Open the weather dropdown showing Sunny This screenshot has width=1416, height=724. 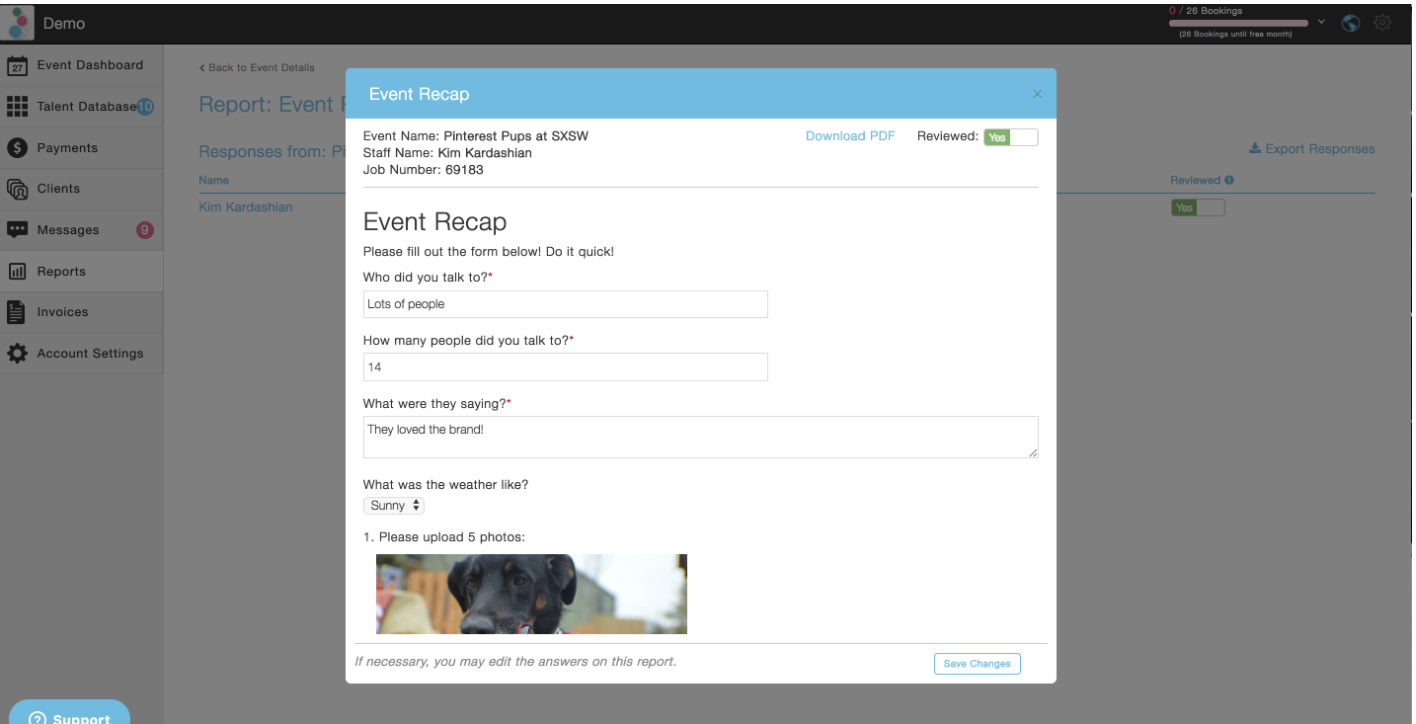click(393, 506)
